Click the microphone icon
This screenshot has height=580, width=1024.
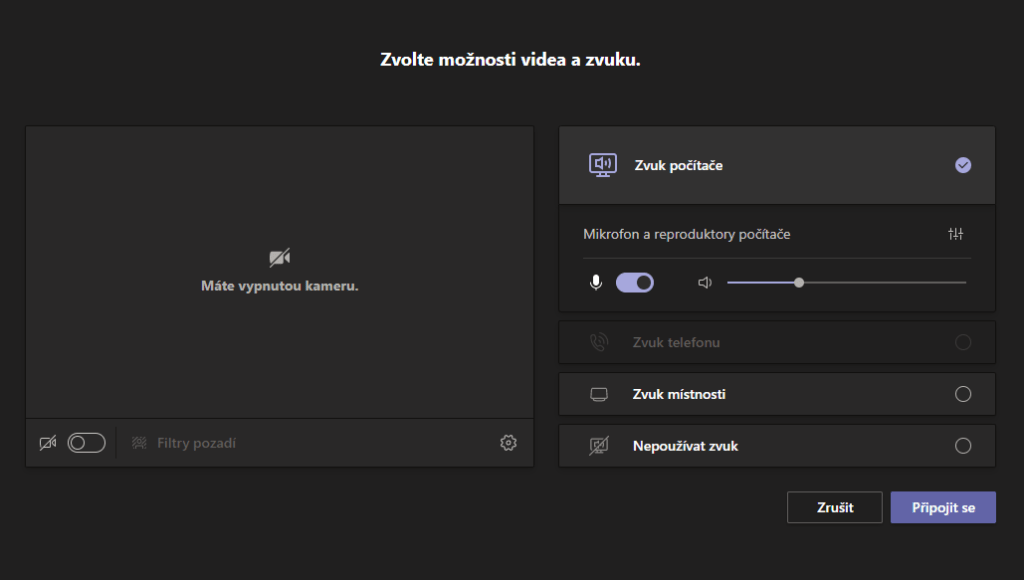click(596, 283)
